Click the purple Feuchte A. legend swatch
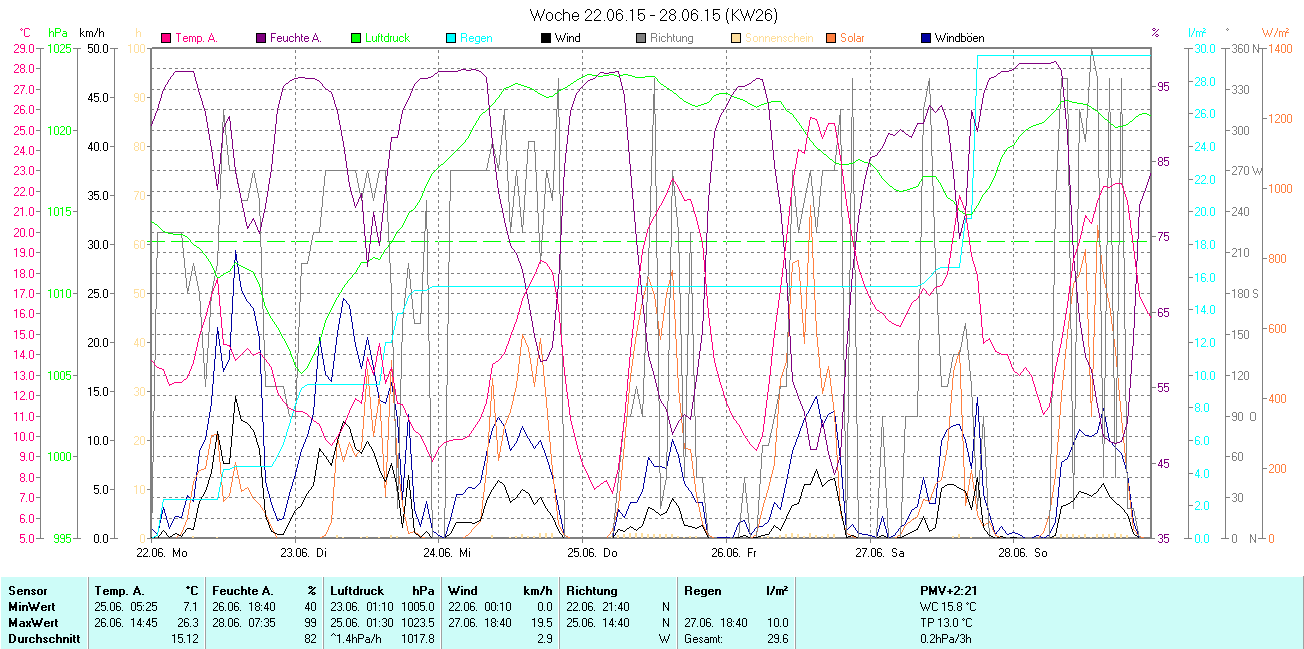 pos(262,38)
